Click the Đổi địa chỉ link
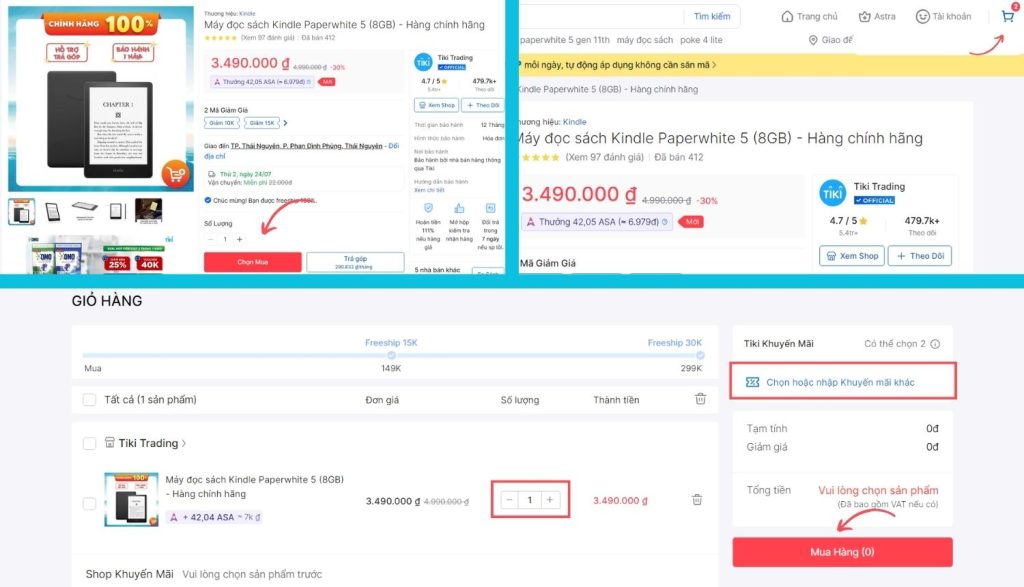The image size is (1024, 587). point(301,151)
